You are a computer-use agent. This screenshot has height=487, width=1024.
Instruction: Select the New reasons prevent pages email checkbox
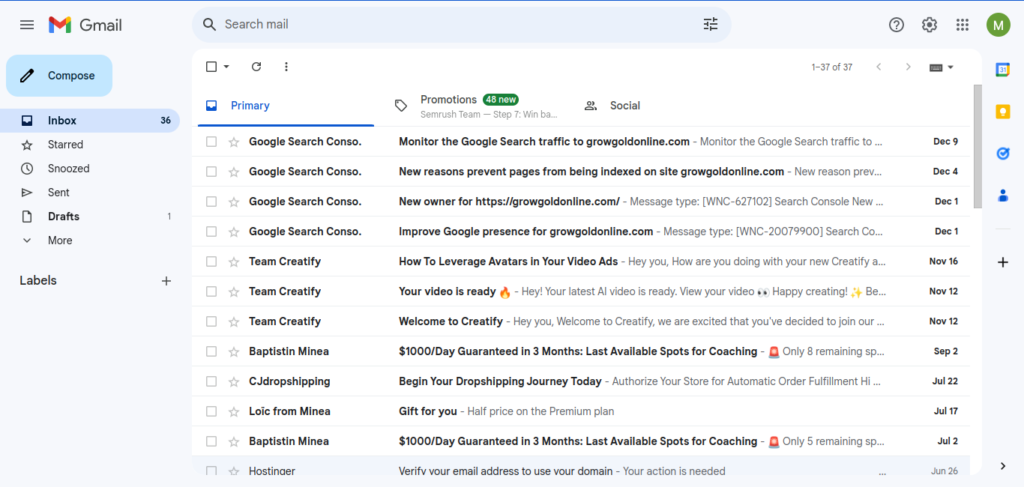211,172
